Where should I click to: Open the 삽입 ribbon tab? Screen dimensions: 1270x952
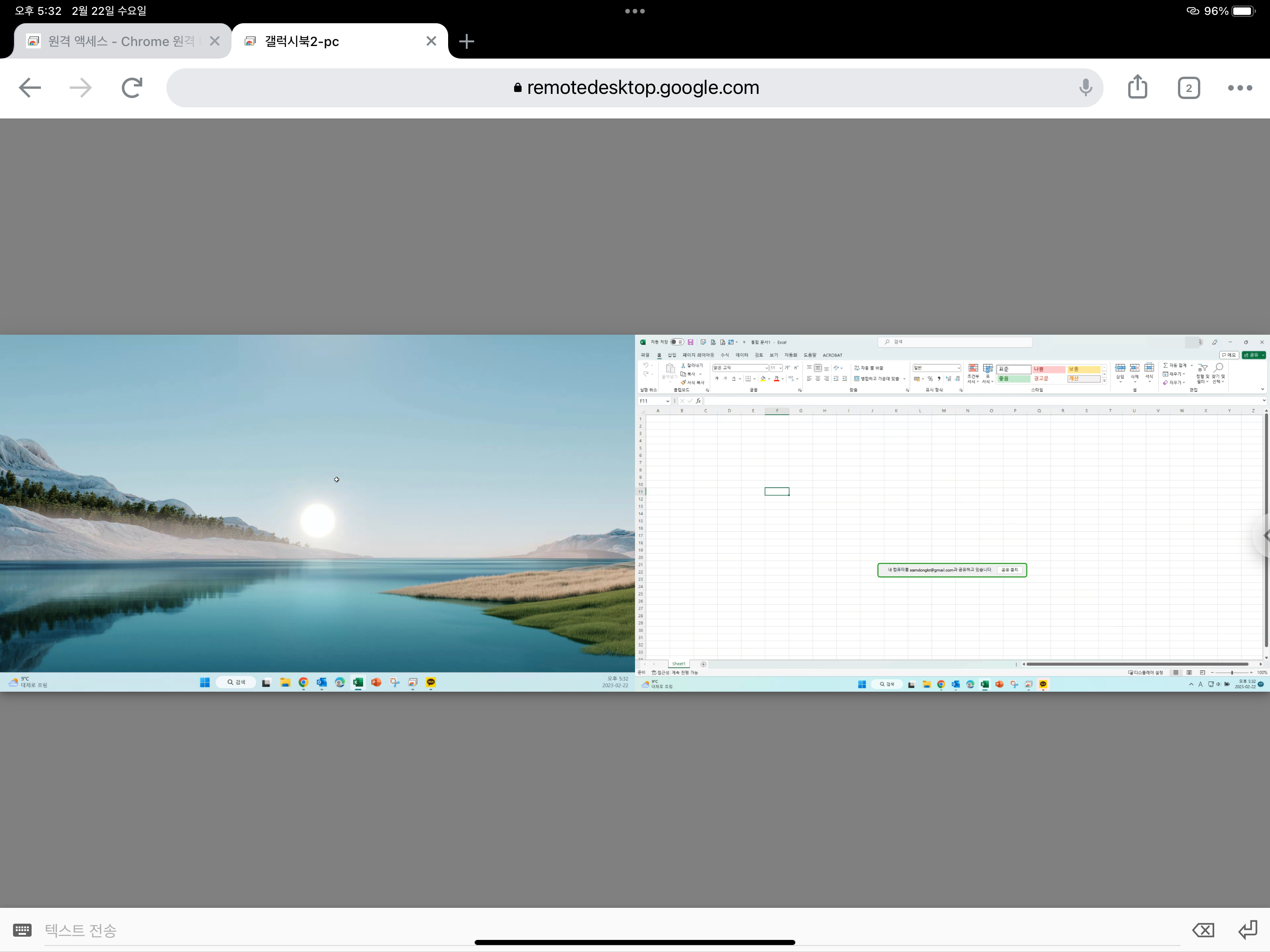click(x=672, y=355)
